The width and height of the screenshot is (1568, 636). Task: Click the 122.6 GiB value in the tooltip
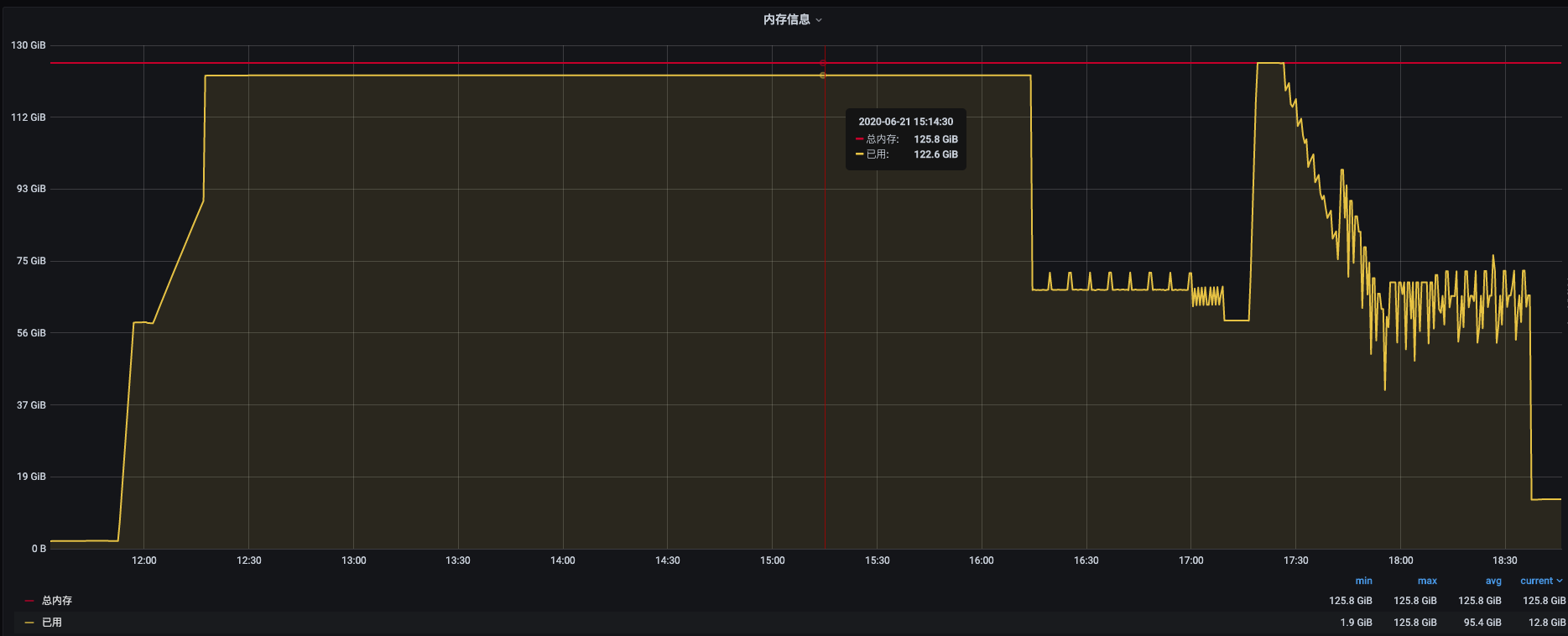[x=935, y=154]
